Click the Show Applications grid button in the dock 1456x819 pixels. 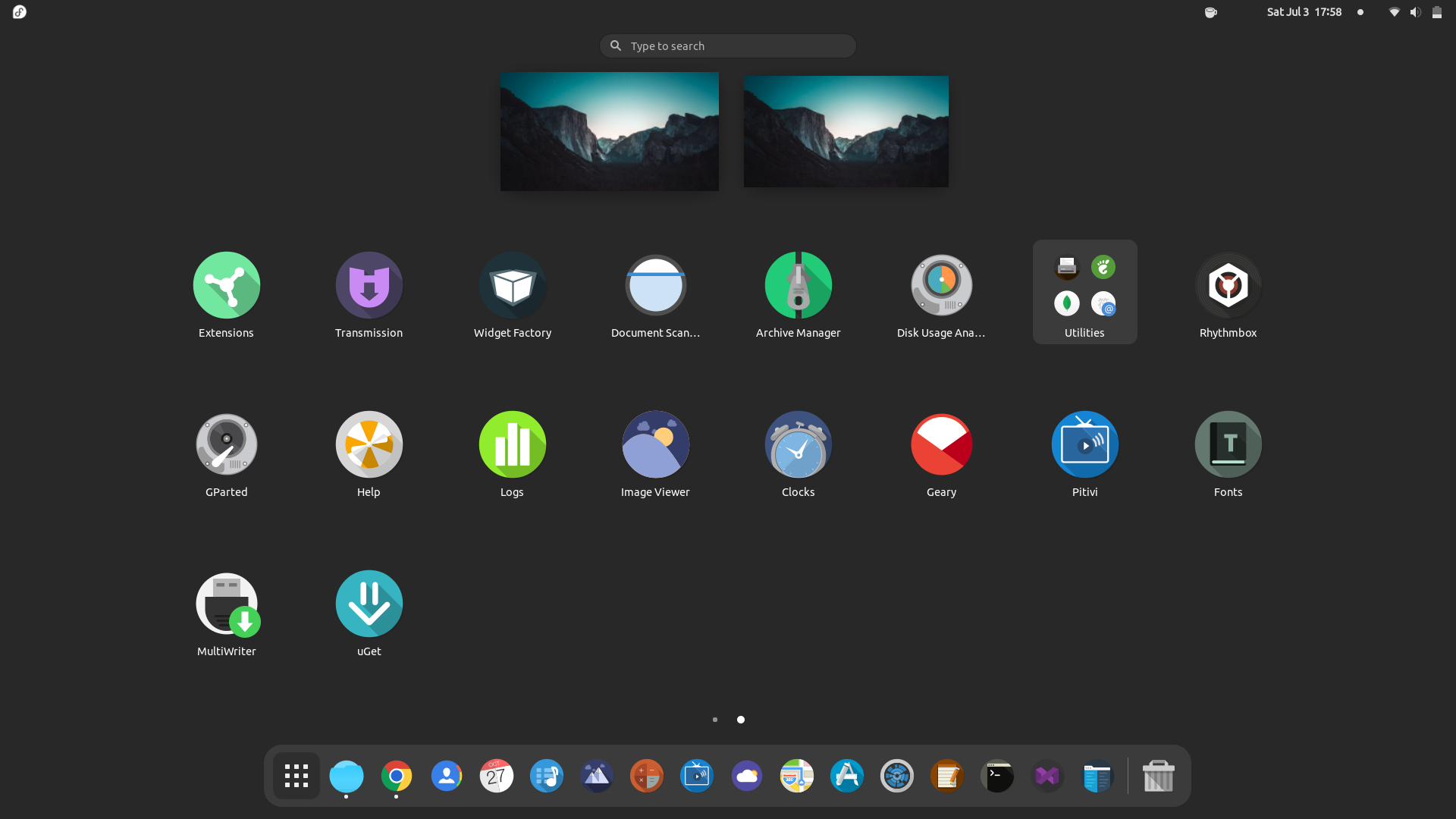(297, 776)
